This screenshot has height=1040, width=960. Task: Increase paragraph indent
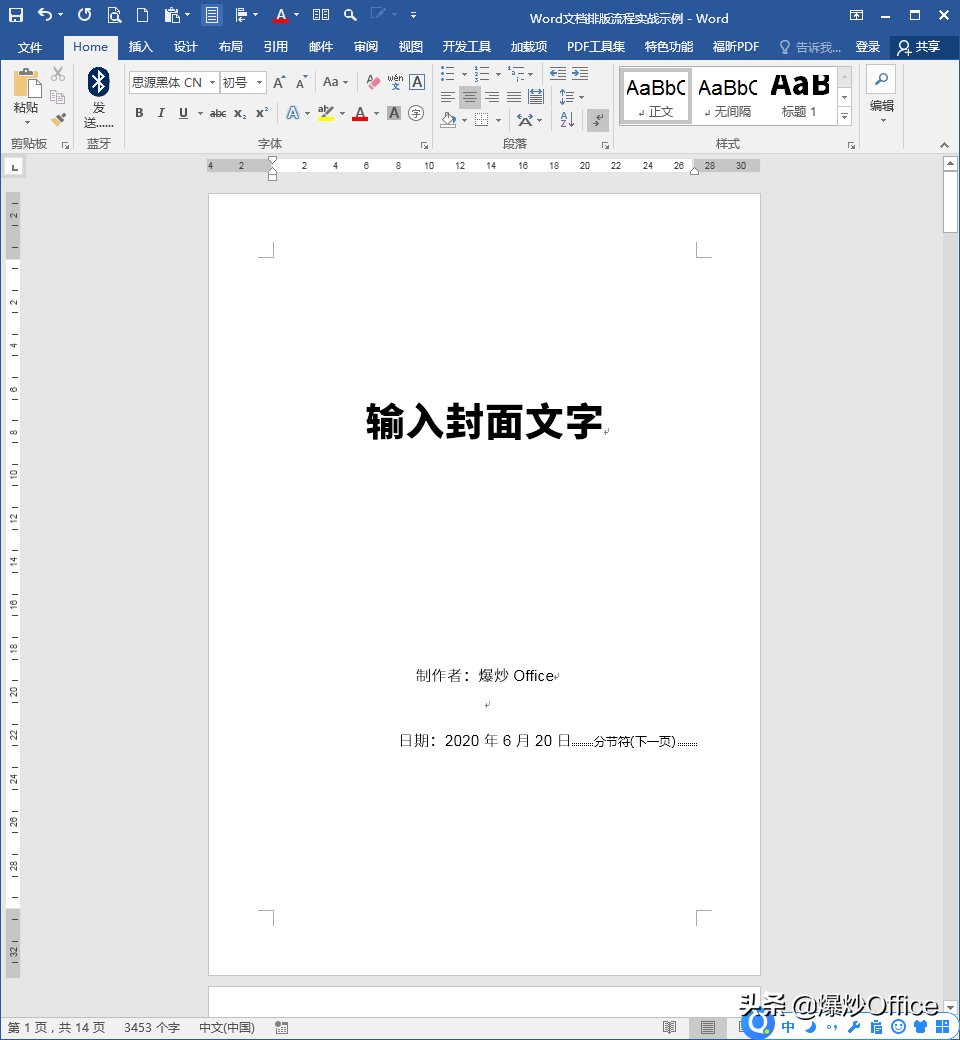pos(581,74)
